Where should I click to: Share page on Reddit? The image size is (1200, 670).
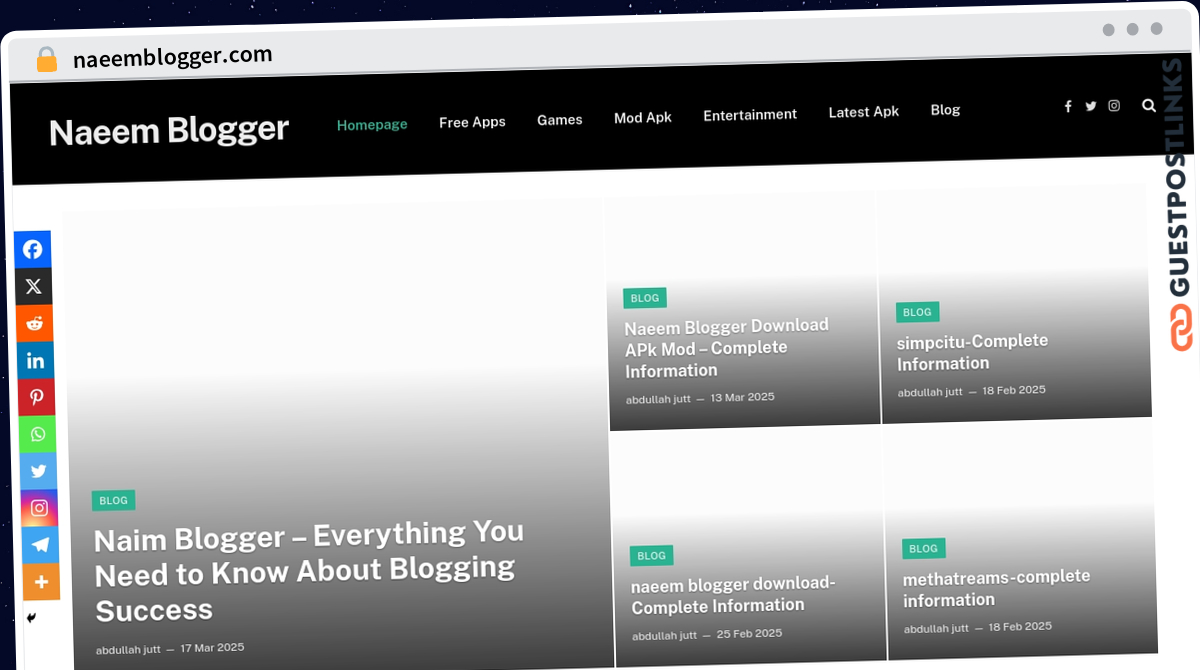(x=34, y=324)
